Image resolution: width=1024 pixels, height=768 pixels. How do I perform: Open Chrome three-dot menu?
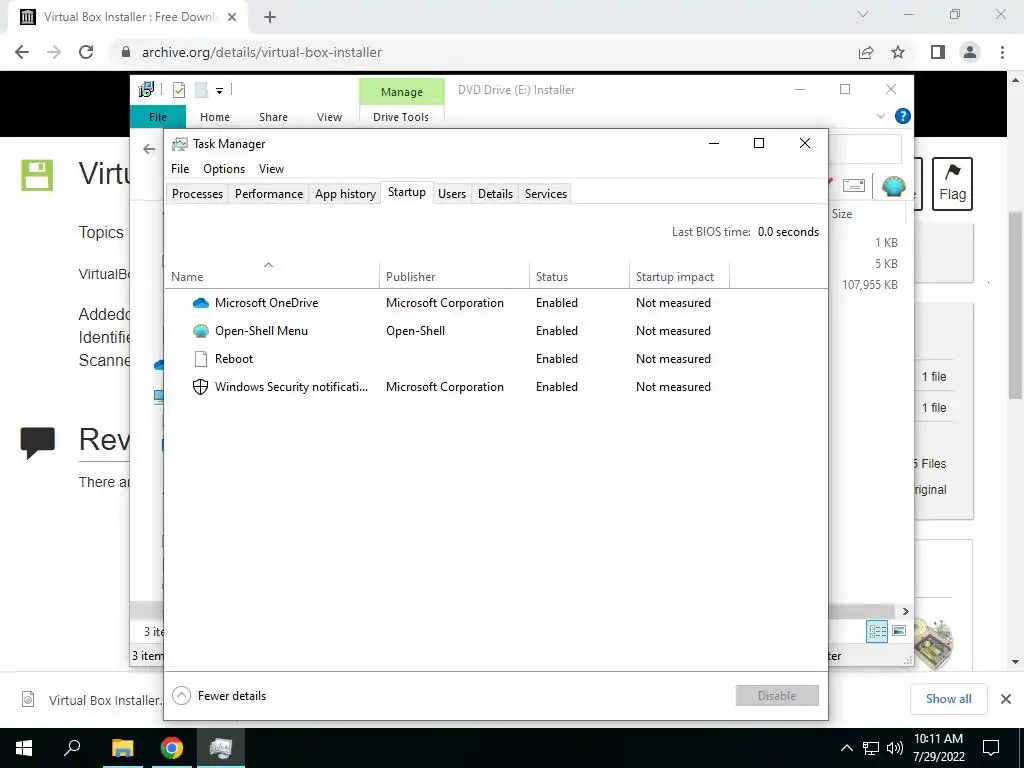(x=1002, y=52)
